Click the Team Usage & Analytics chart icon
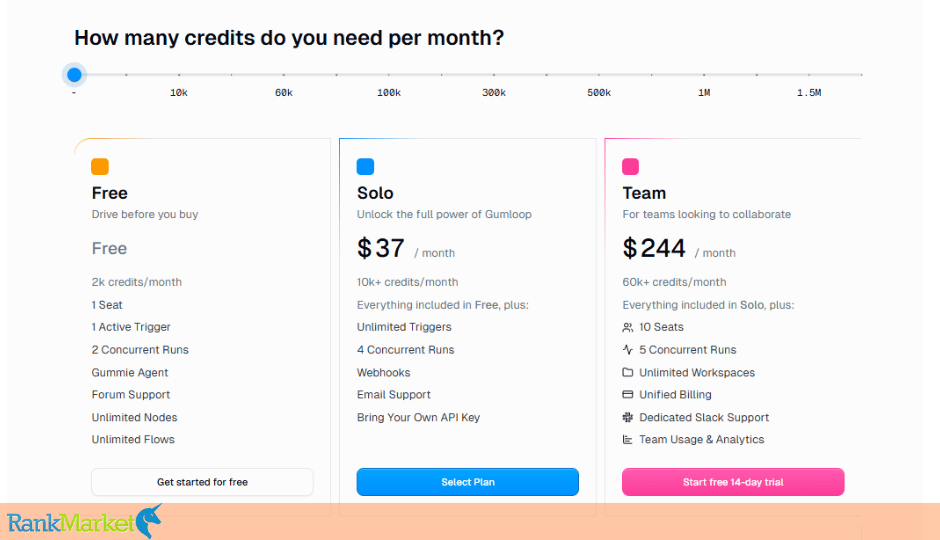This screenshot has width=940, height=540. point(628,439)
